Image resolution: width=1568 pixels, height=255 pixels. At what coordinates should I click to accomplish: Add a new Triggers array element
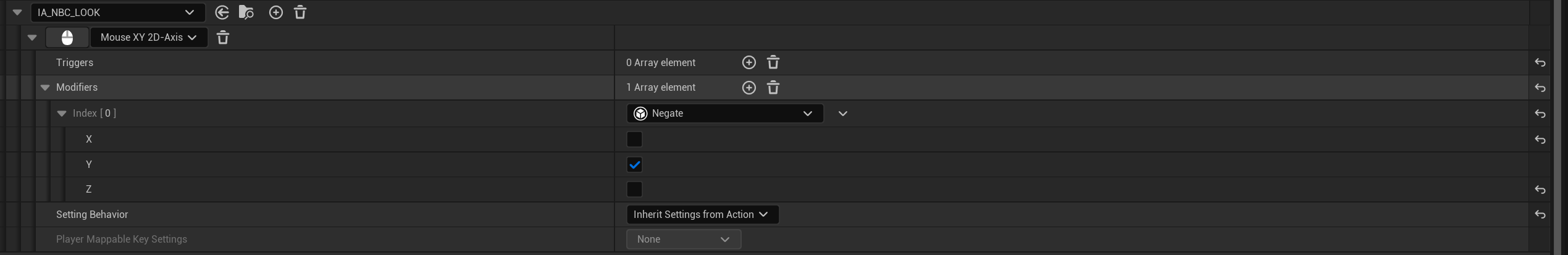tap(748, 62)
